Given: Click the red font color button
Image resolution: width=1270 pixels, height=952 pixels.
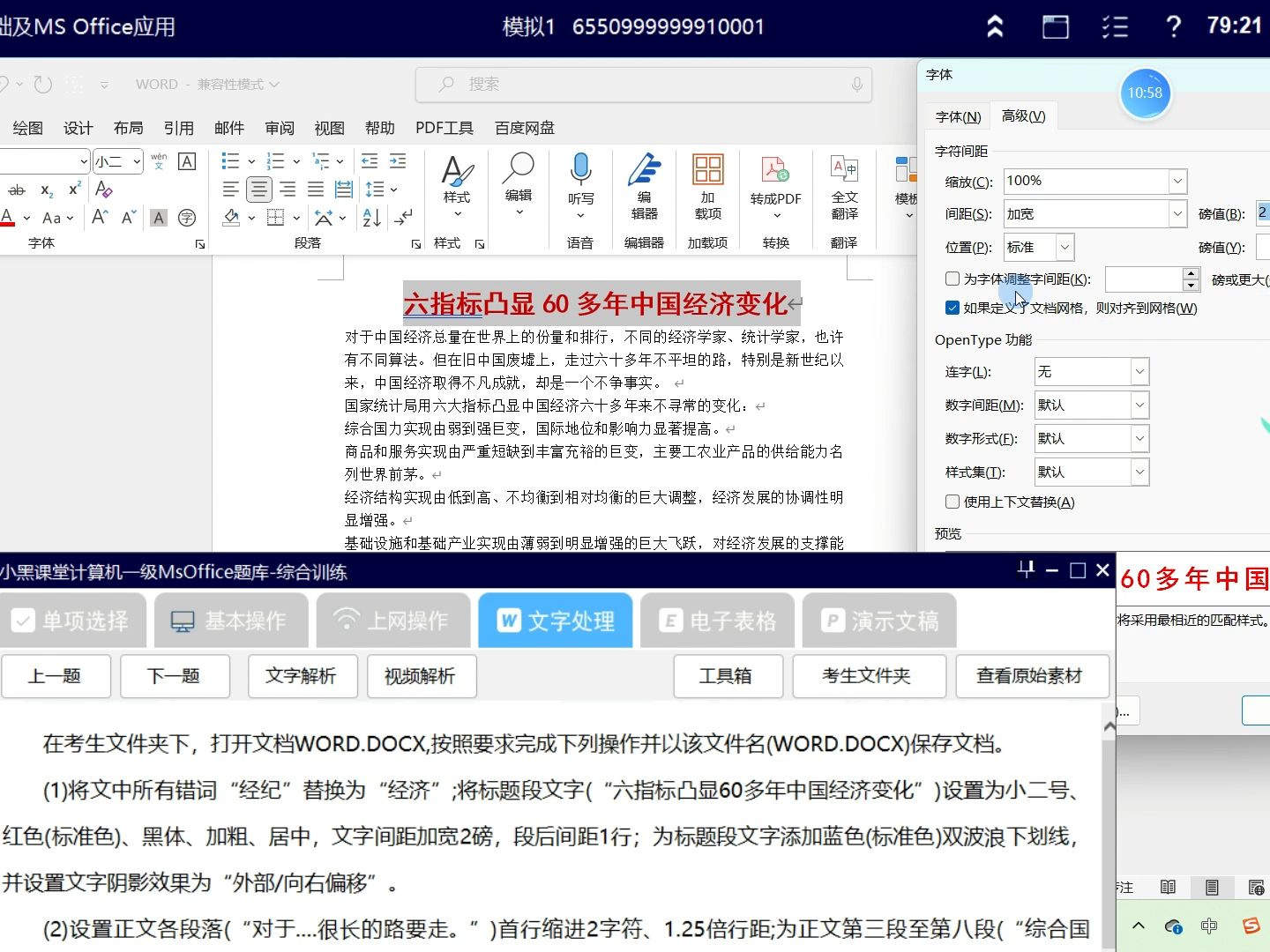Looking at the screenshot, I should click(8, 217).
